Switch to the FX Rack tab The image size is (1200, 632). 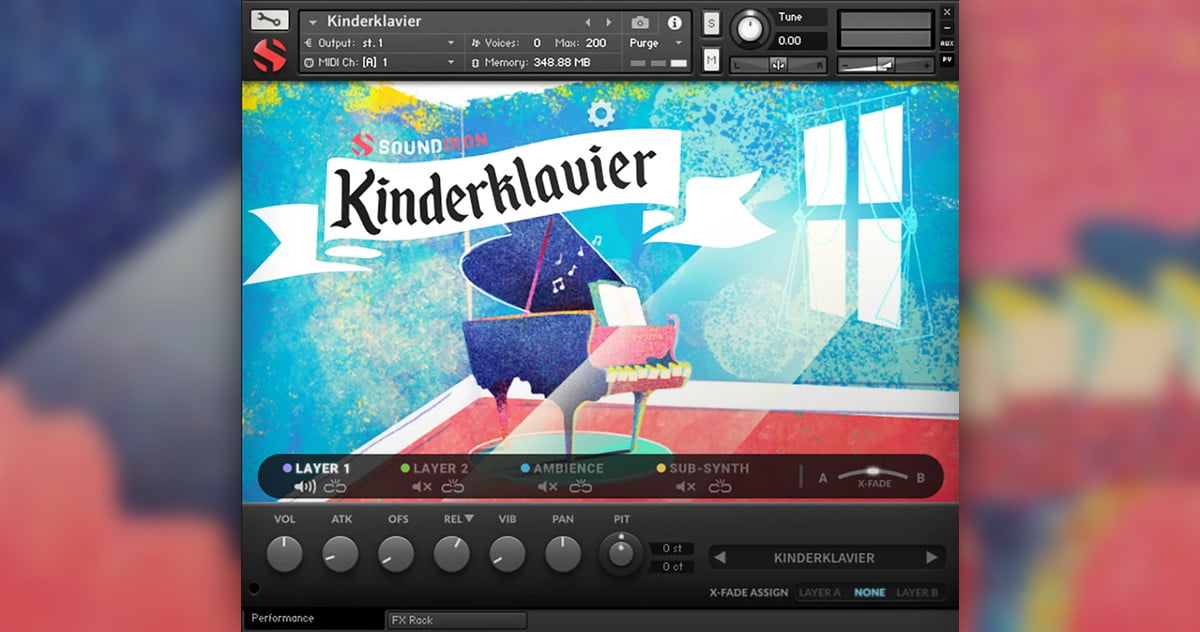click(456, 620)
